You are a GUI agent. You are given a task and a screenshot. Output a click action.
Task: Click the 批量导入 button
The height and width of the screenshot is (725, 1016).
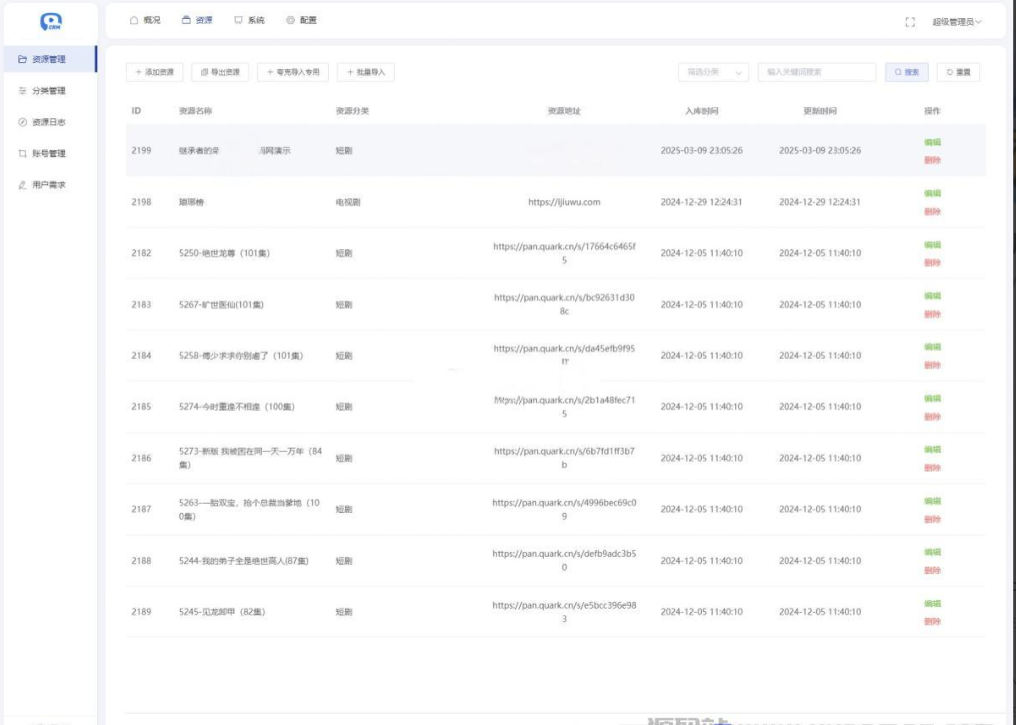click(366, 72)
